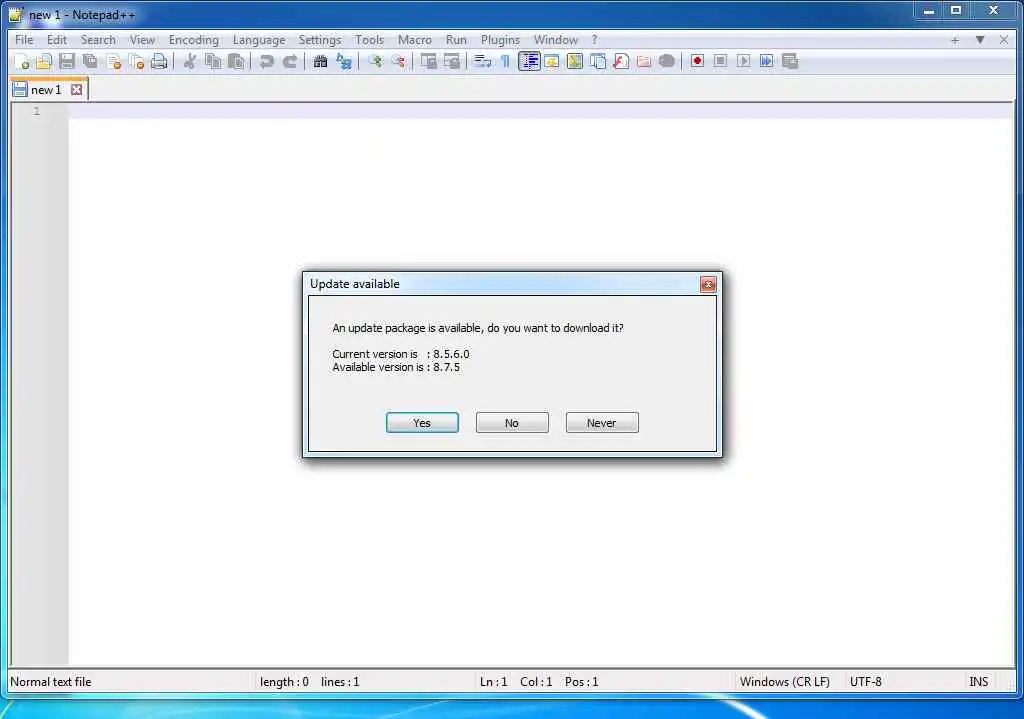Click 'Windows (CR LF)' in status bar
The width and height of the screenshot is (1024, 719).
(x=784, y=682)
